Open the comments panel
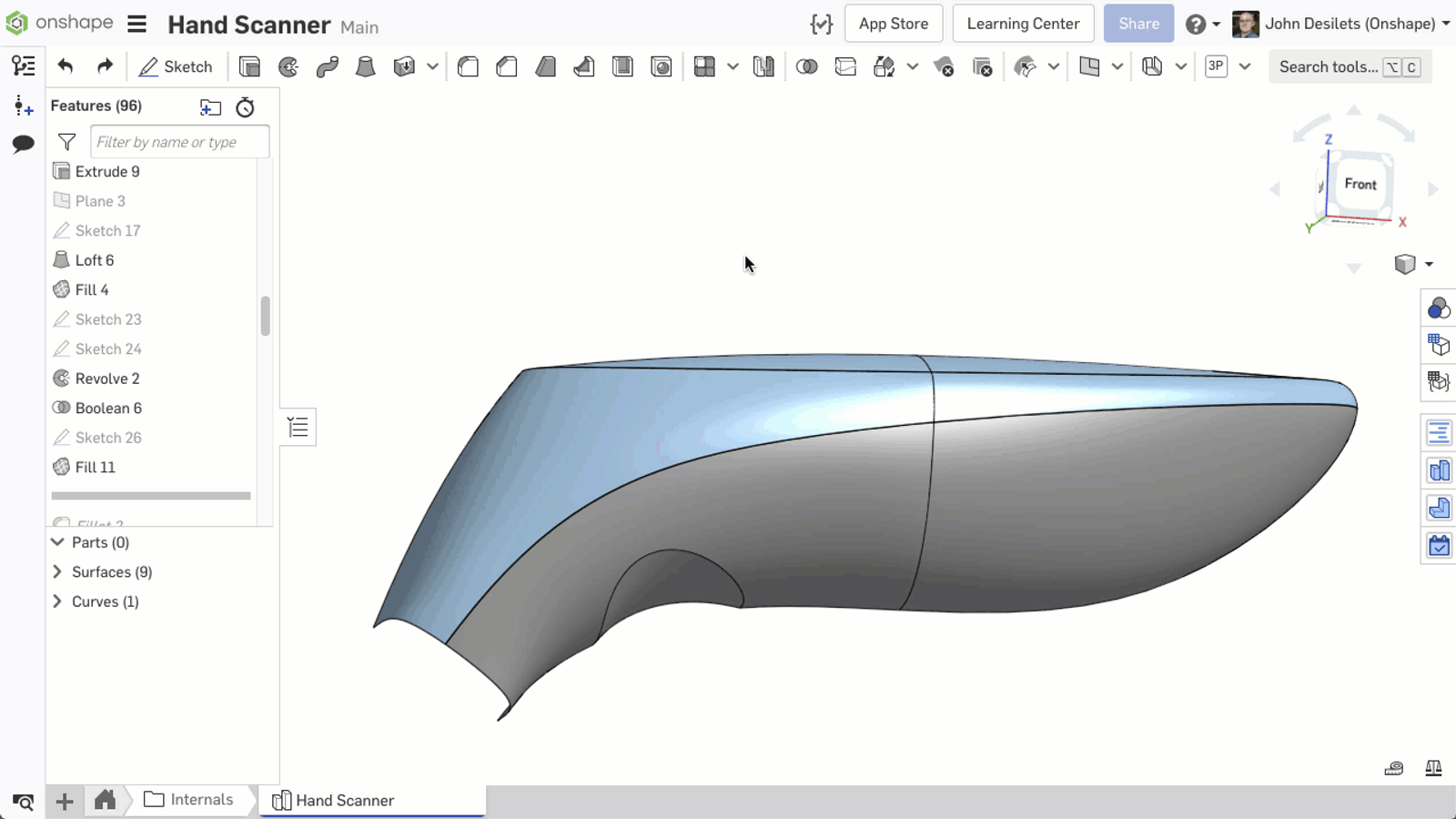The height and width of the screenshot is (819, 1456). coord(23,144)
